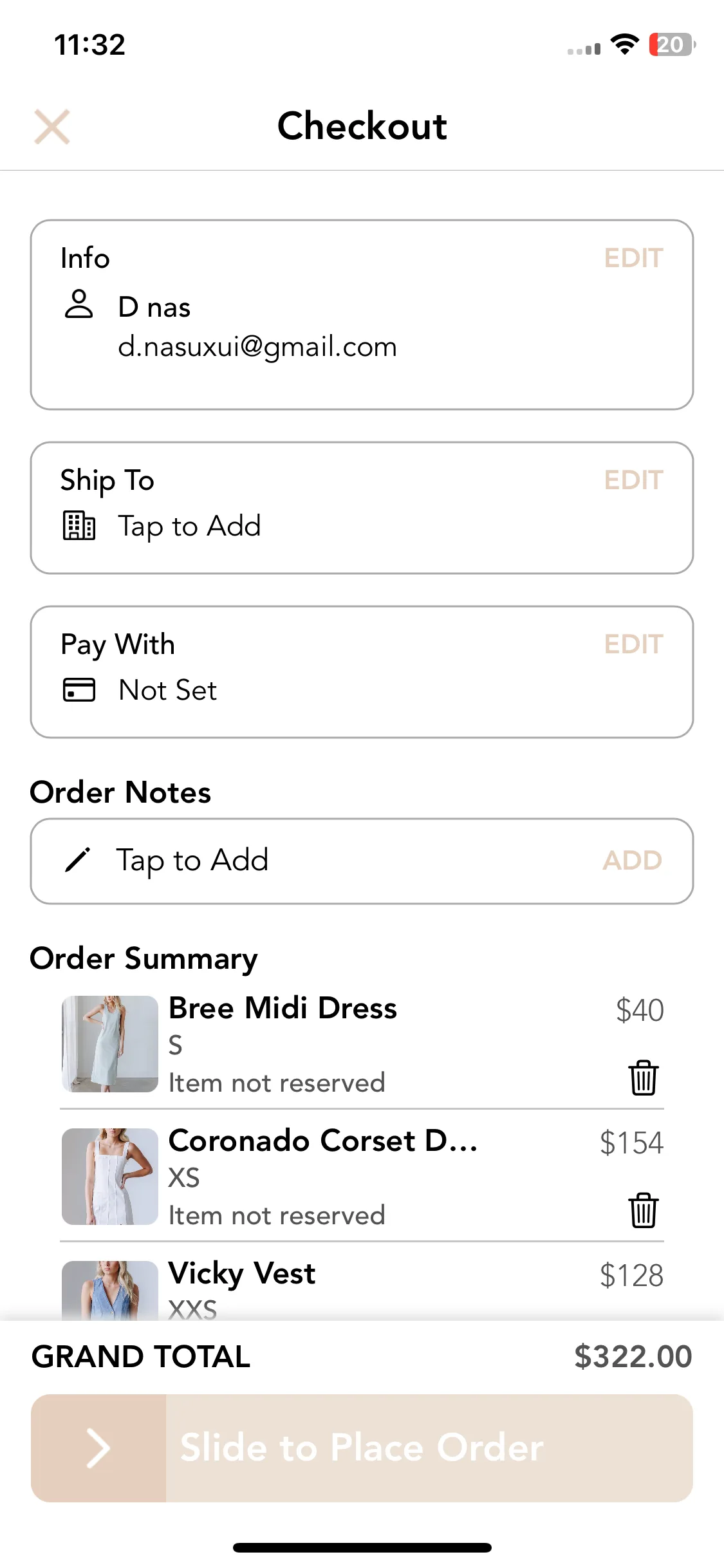Tap the person icon in Info card
This screenshot has width=724, height=1568.
[79, 304]
